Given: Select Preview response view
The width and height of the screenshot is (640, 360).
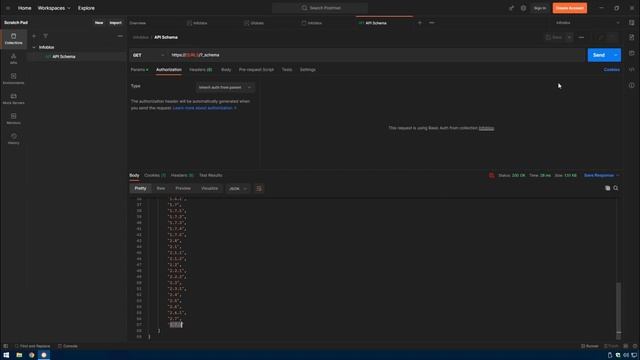Looking at the screenshot, I should pos(183,189).
